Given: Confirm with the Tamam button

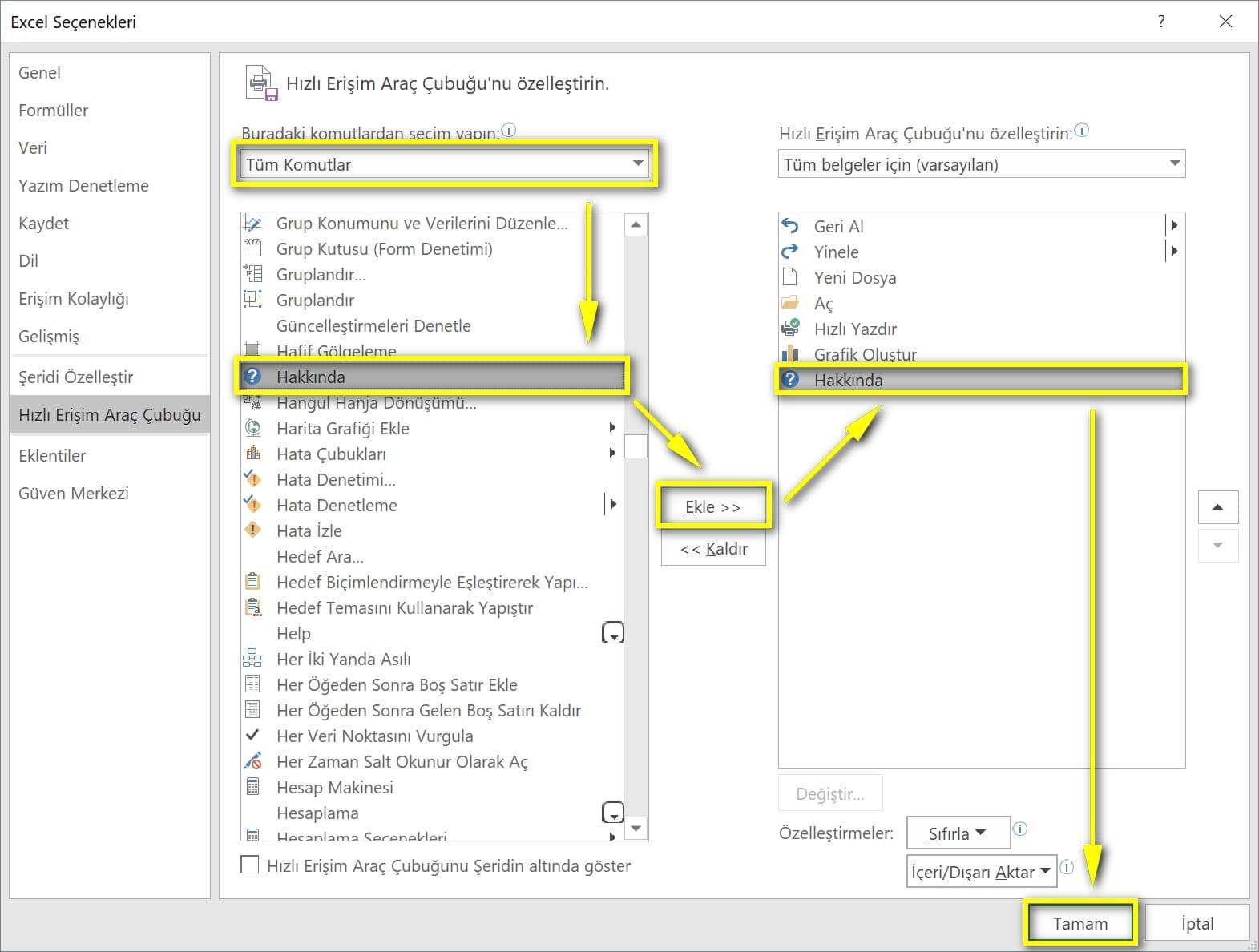Looking at the screenshot, I should pos(1080,923).
